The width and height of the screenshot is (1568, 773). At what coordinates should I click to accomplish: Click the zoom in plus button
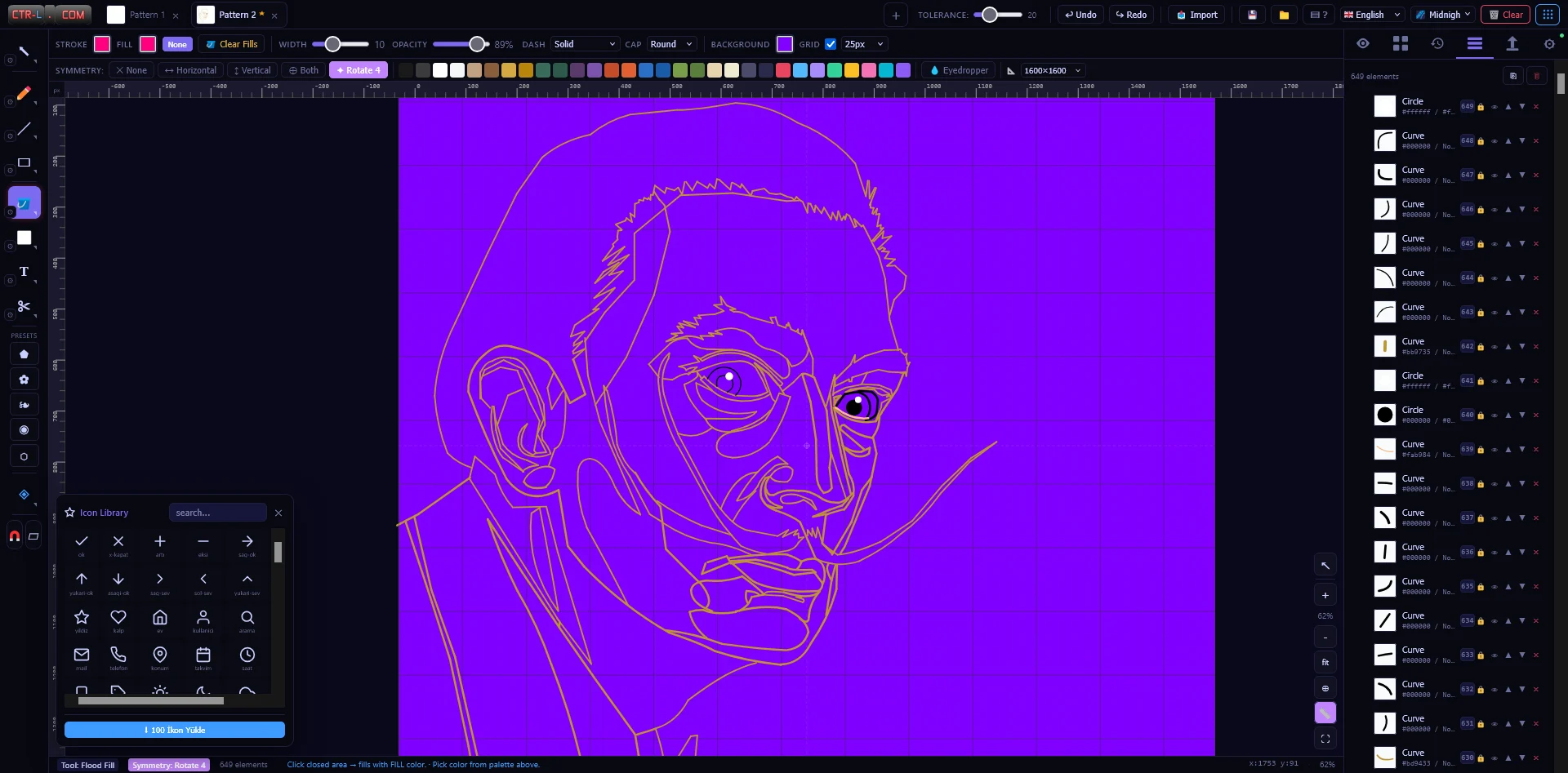[x=1325, y=595]
